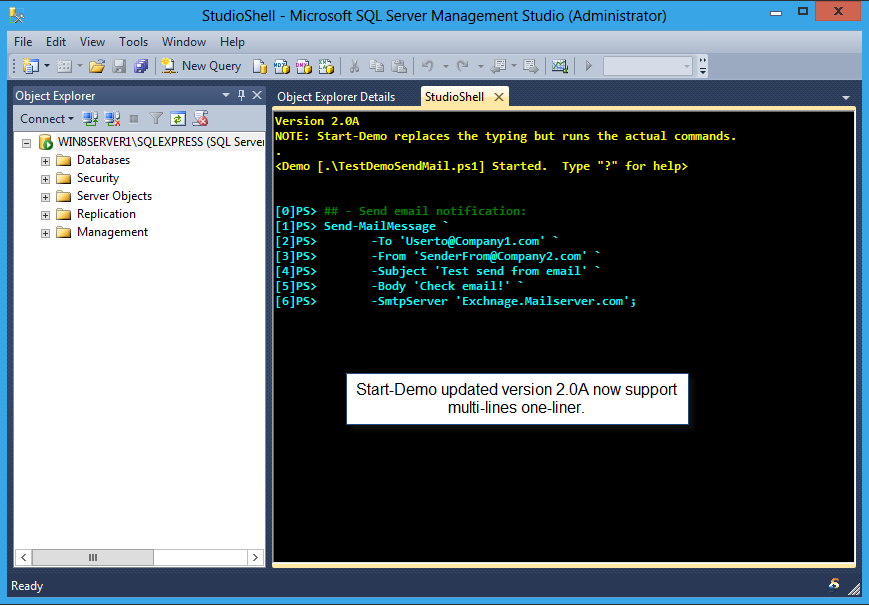
Task: Close the StudioShell tab
Action: (x=499, y=97)
